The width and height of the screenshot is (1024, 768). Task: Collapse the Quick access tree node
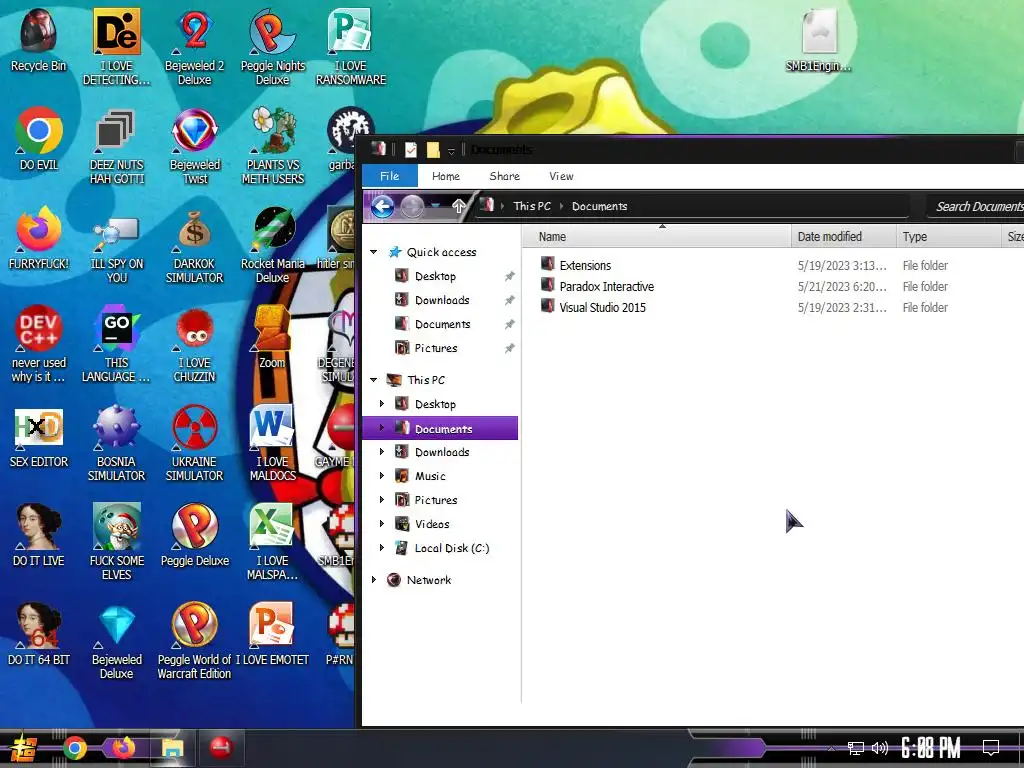click(374, 252)
